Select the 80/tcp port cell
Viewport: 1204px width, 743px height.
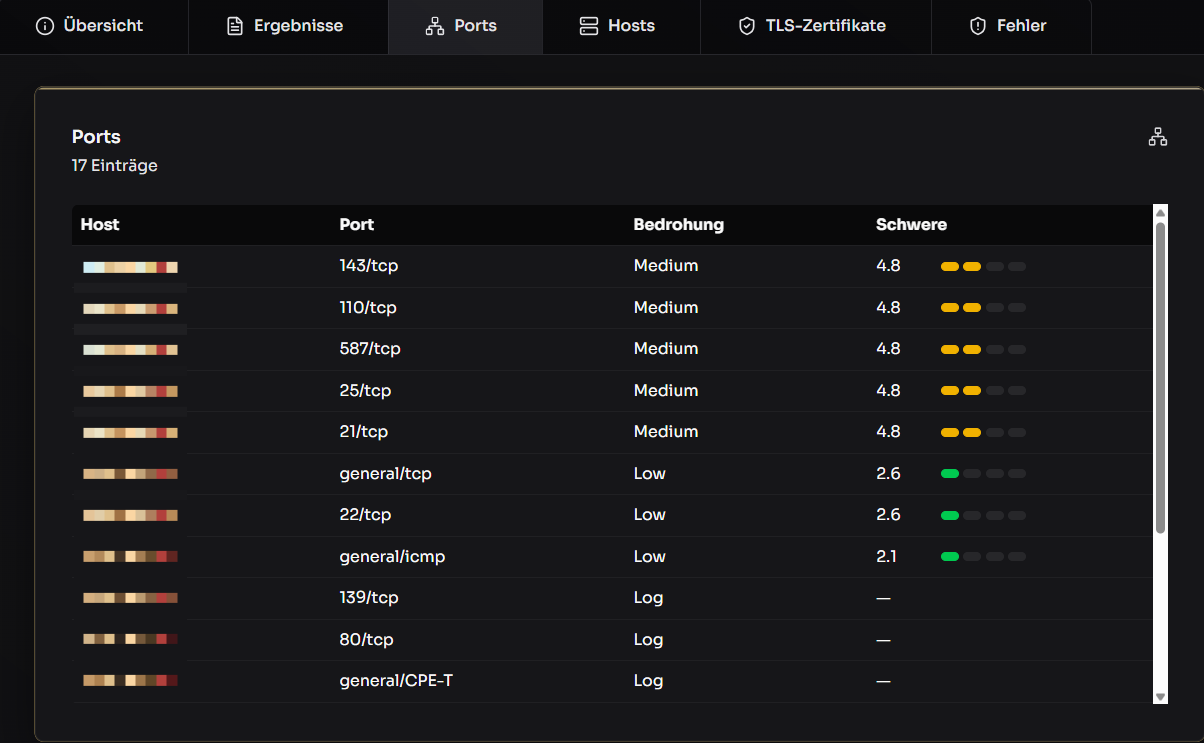pos(366,639)
